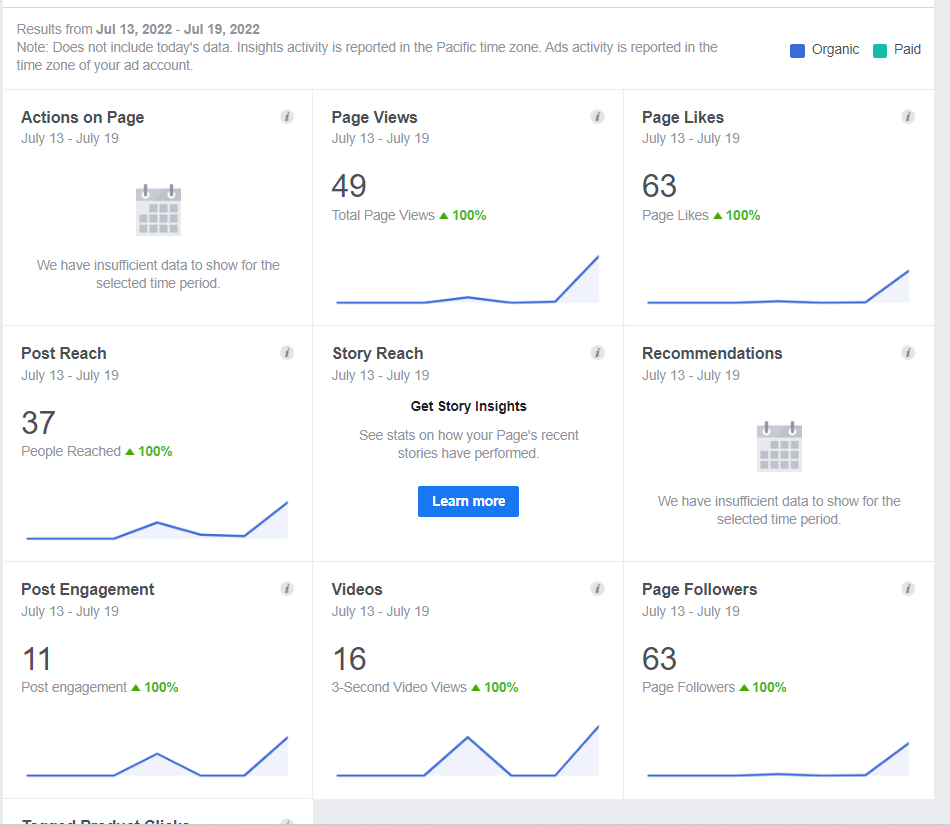Click the 37 People Reached number

click(38, 423)
